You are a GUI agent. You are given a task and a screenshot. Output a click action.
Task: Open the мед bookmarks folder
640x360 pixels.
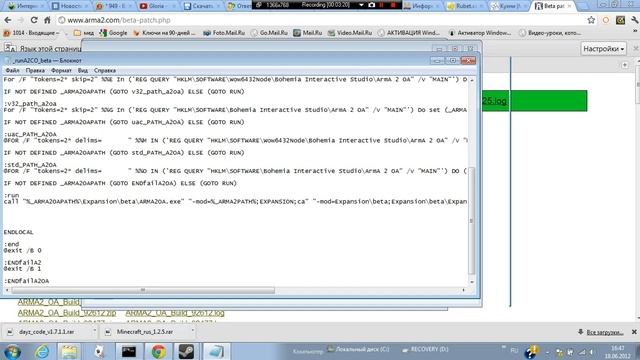(84, 33)
